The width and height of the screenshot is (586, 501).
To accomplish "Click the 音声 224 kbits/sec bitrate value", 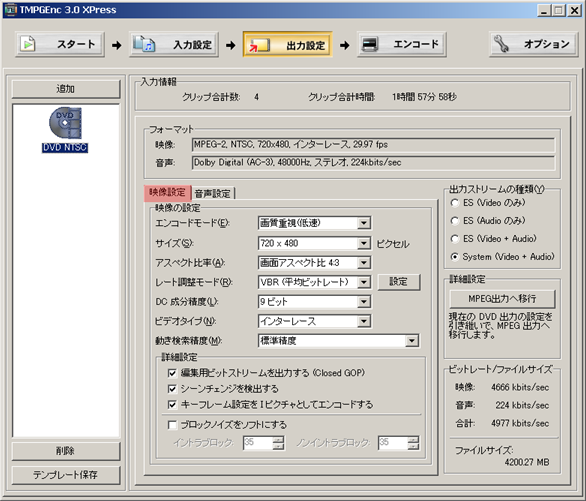I will 522,405.
